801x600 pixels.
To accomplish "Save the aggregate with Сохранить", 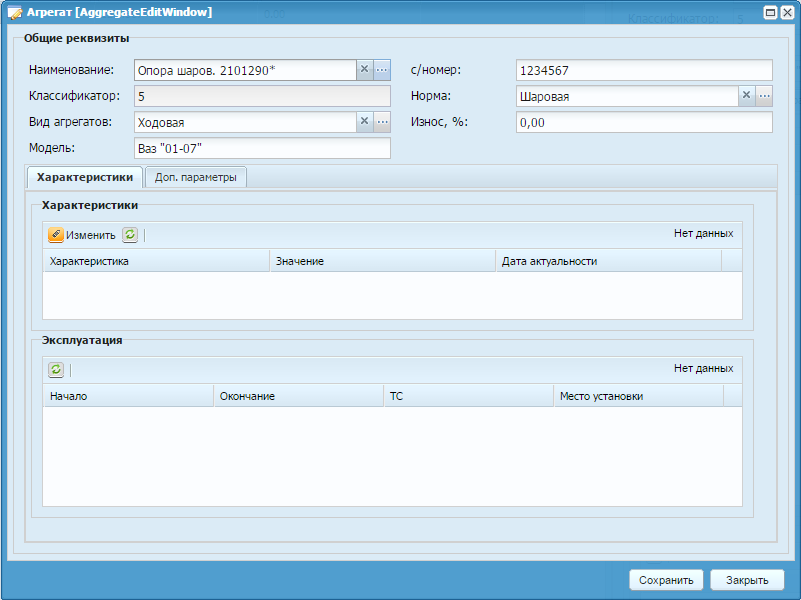I will (x=666, y=580).
